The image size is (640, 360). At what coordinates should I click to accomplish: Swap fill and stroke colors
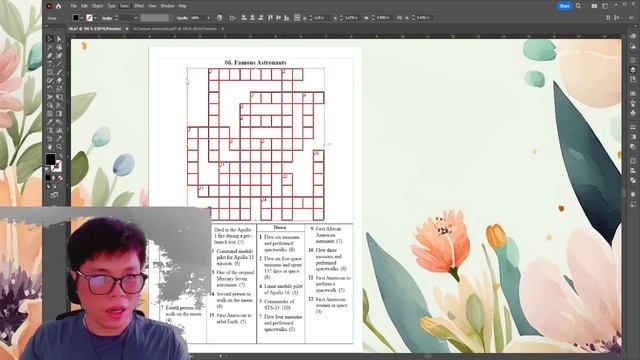pyautogui.click(x=60, y=156)
